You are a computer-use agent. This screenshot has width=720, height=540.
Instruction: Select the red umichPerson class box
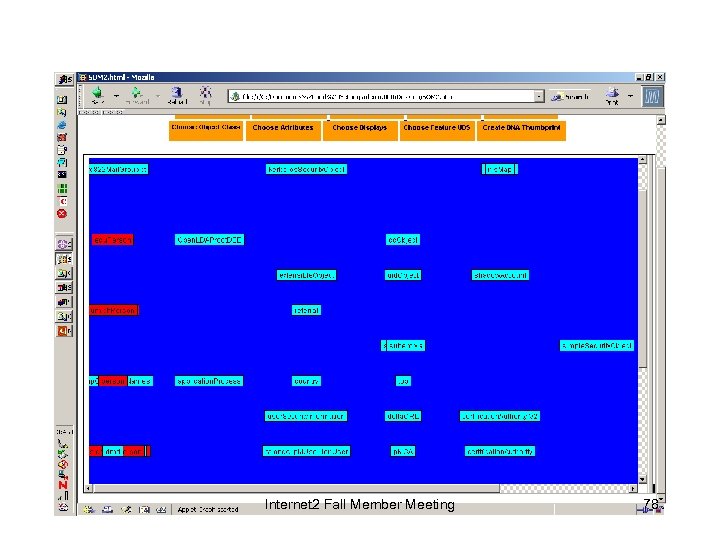[x=113, y=310]
